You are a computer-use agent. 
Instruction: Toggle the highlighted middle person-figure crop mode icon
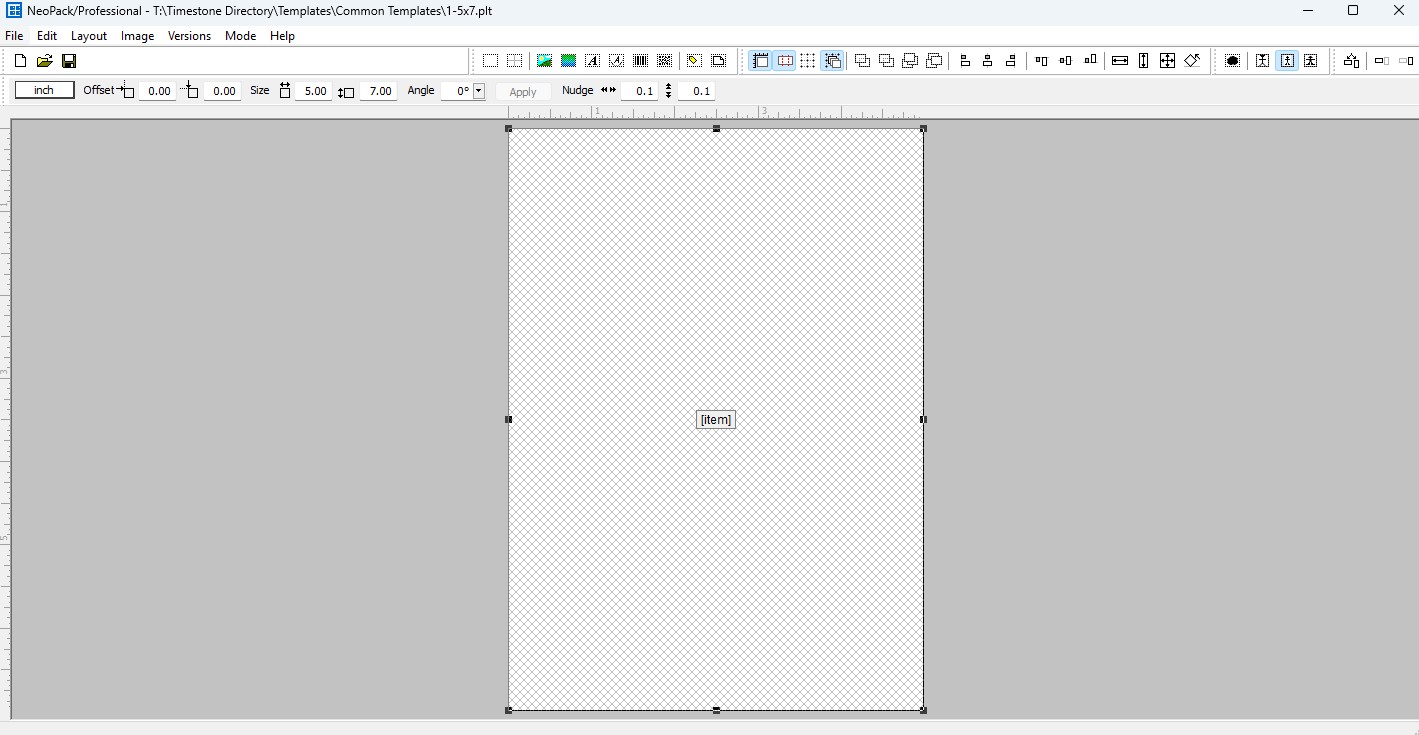pos(1287,61)
